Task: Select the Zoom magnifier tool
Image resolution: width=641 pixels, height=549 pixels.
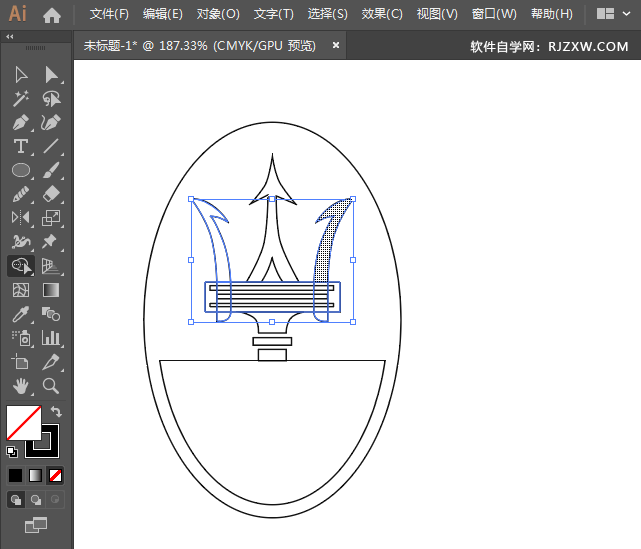Action: click(x=51, y=386)
